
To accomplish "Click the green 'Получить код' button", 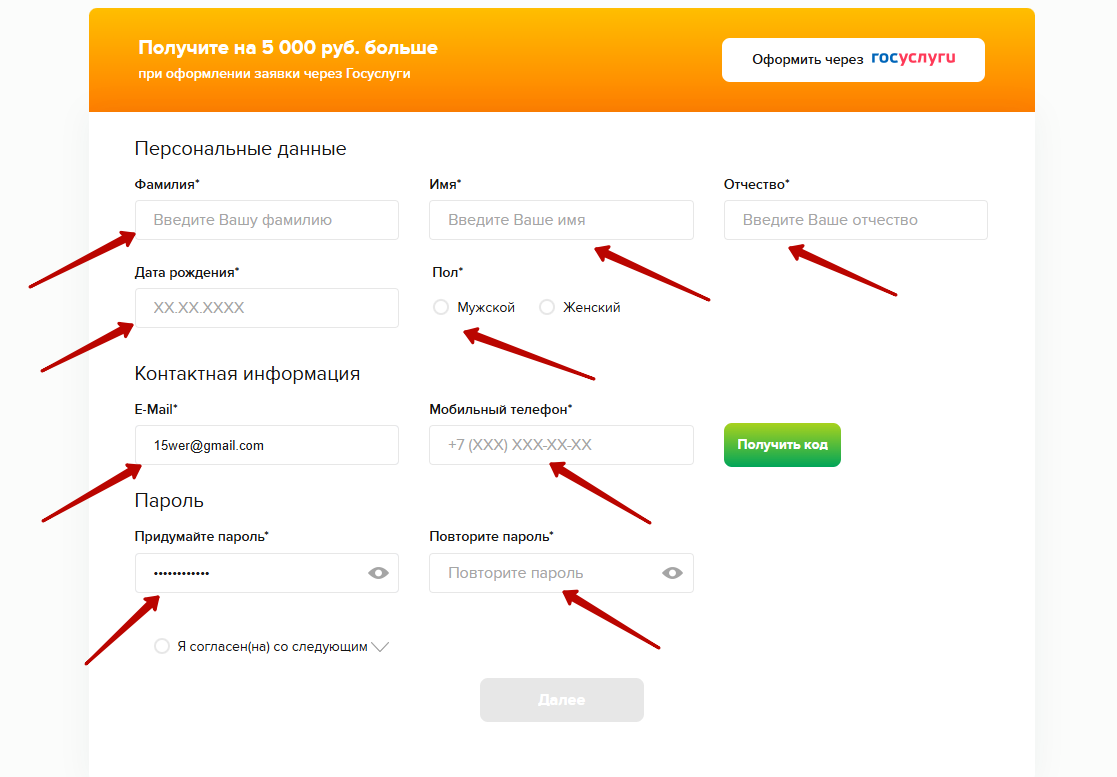I will pyautogui.click(x=782, y=445).
